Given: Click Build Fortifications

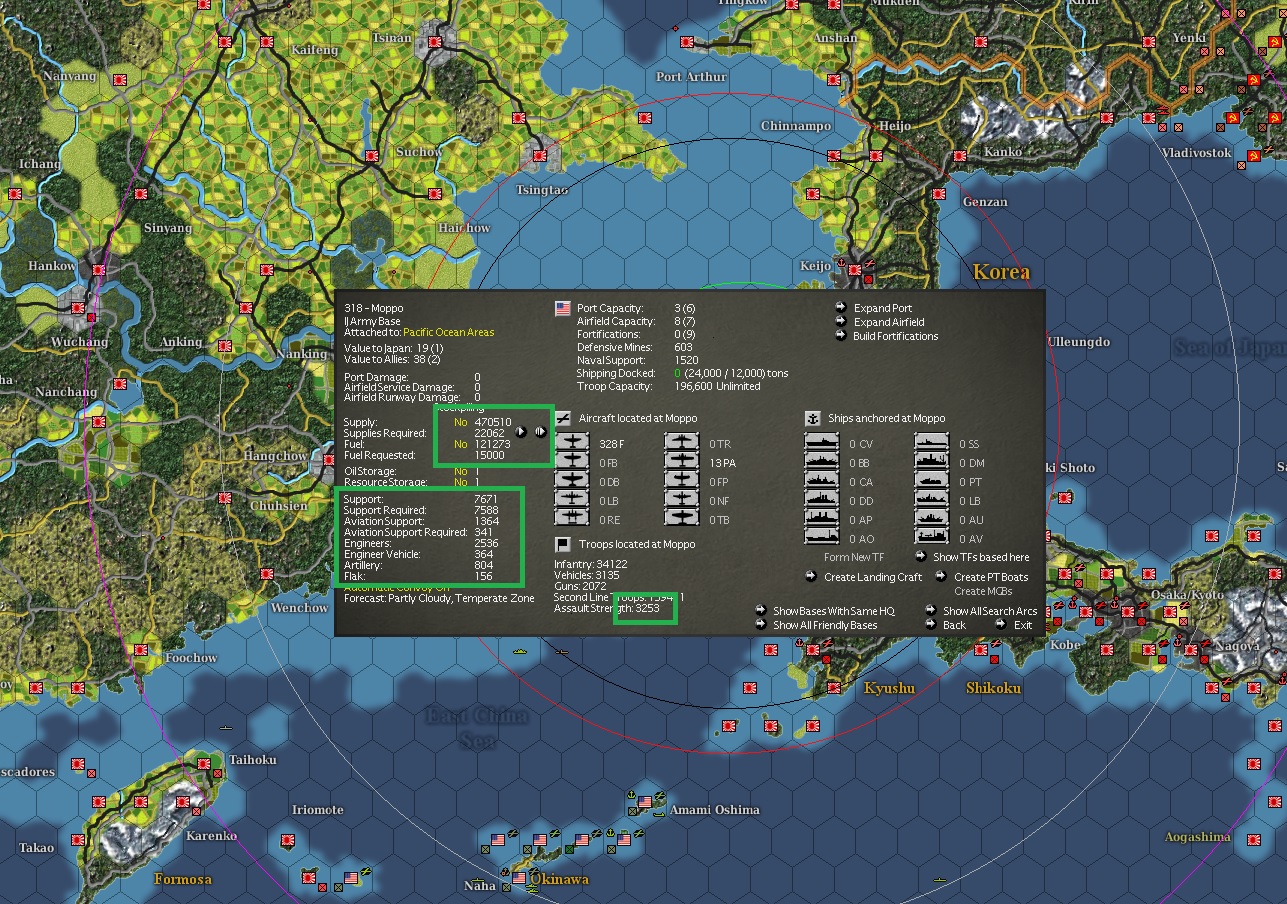Looking at the screenshot, I should point(896,336).
